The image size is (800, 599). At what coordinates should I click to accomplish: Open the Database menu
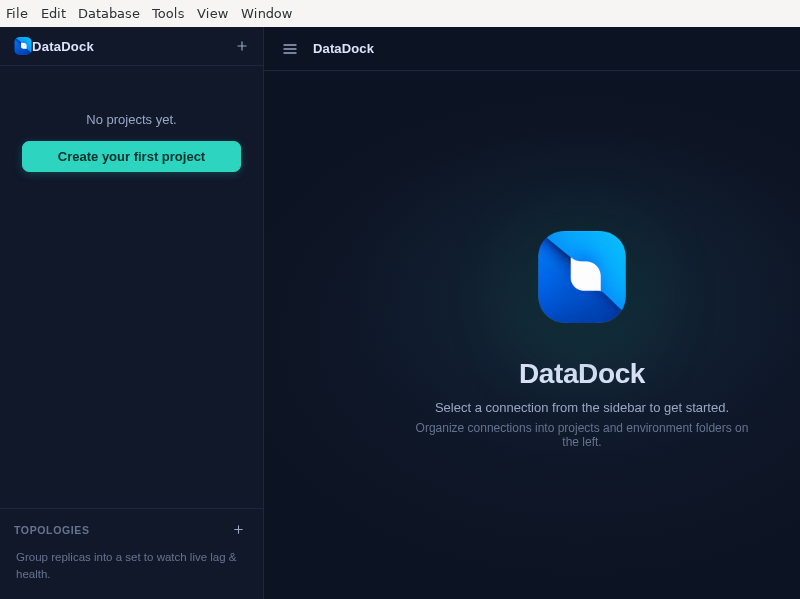point(109,13)
